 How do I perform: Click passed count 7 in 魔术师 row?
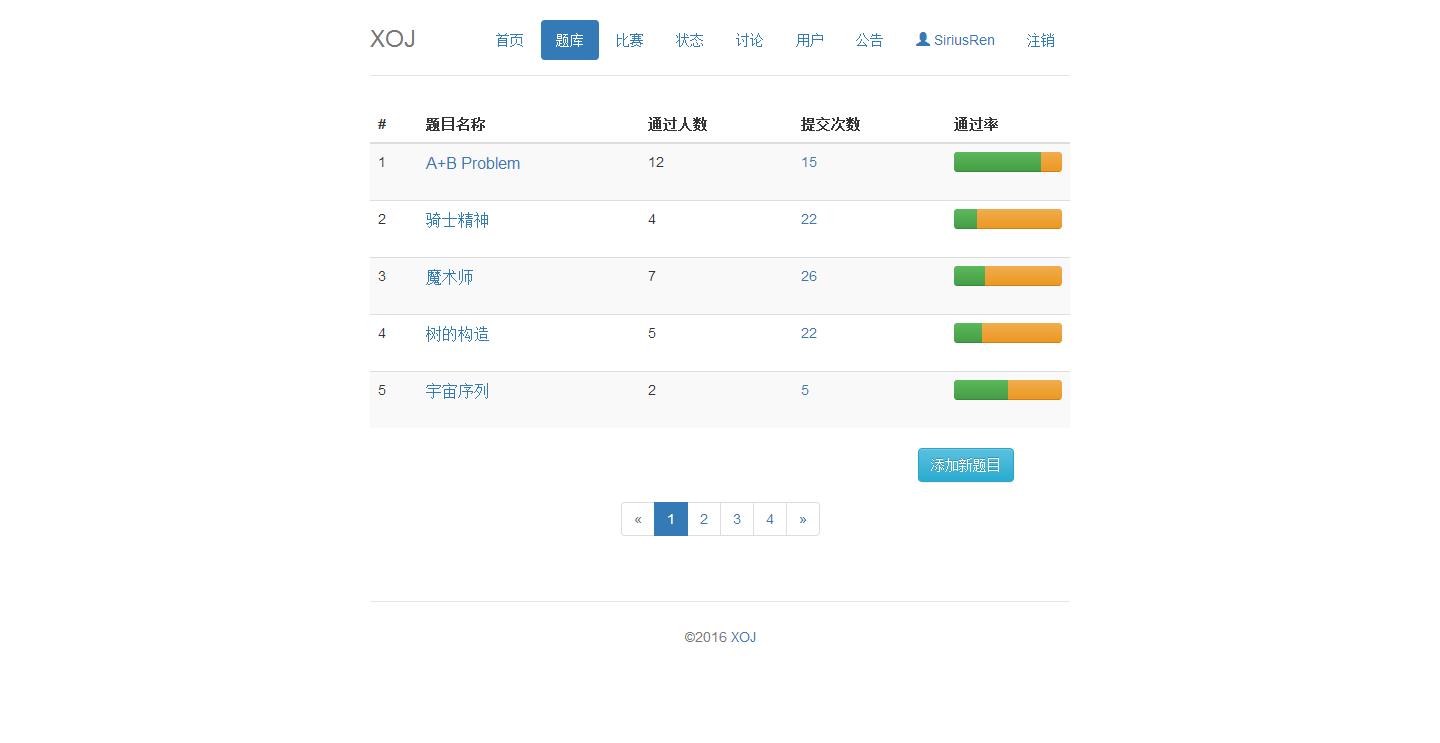click(652, 276)
